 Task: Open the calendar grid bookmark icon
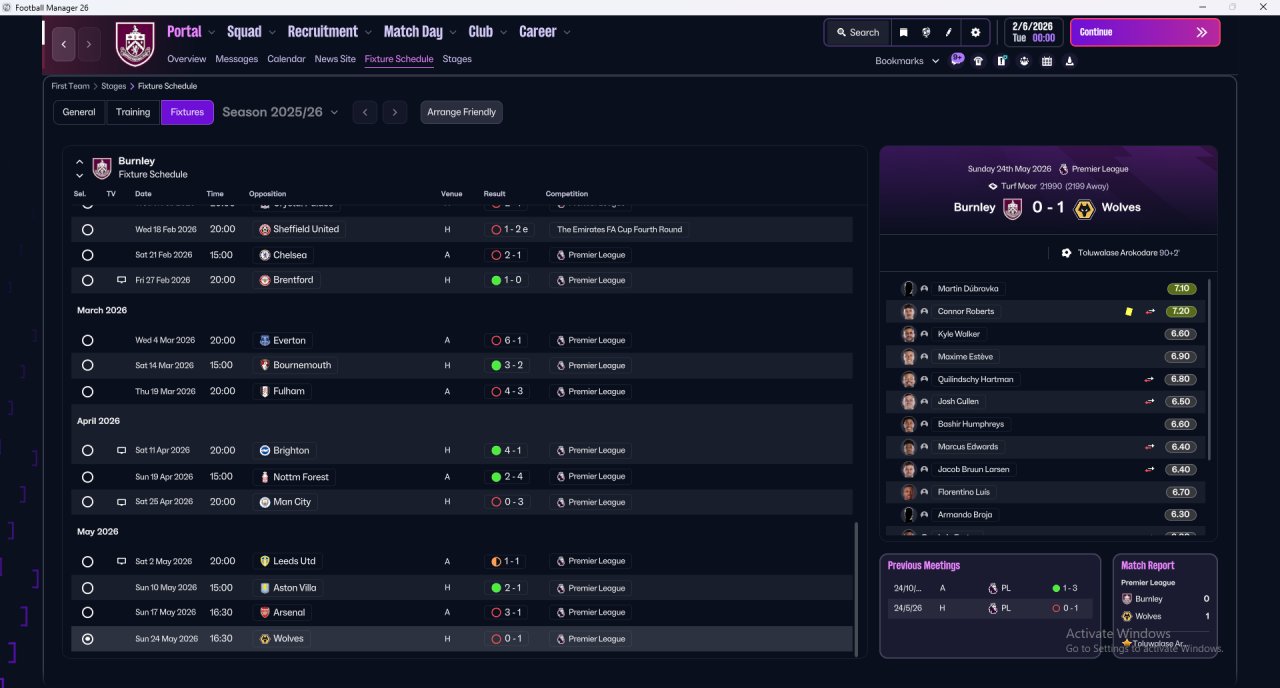[x=1047, y=61]
